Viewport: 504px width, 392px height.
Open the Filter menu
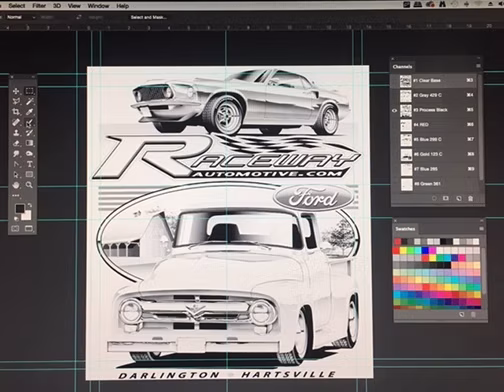[x=39, y=6]
